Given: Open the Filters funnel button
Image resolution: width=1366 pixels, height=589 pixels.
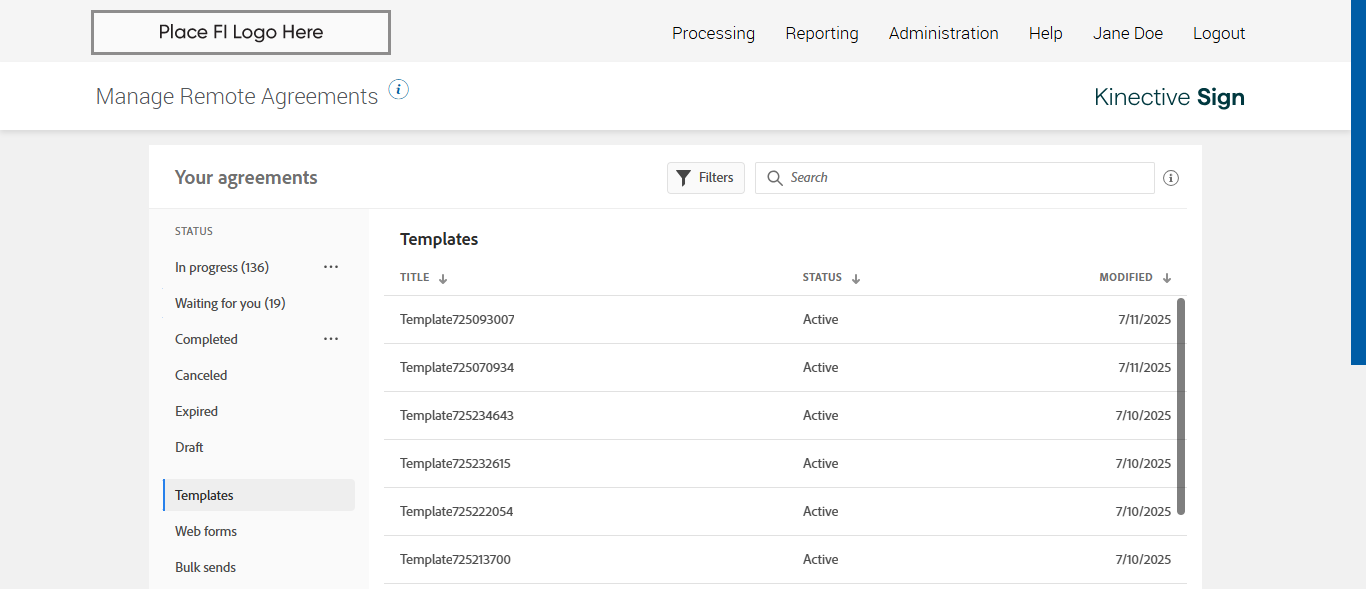Looking at the screenshot, I should click(x=705, y=178).
